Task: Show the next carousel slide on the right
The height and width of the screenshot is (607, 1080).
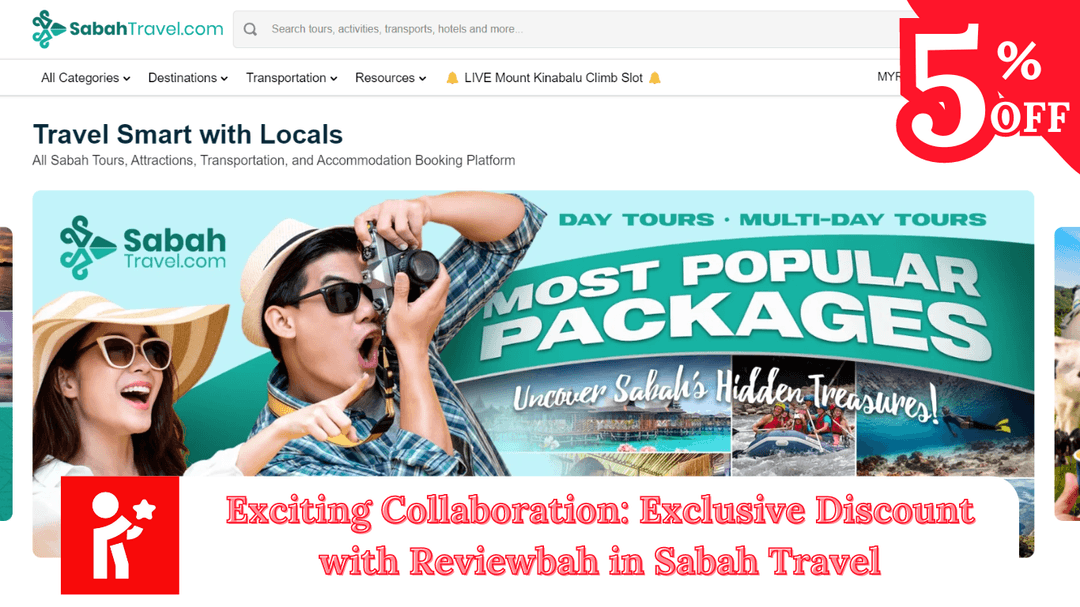Action: coord(1067,373)
